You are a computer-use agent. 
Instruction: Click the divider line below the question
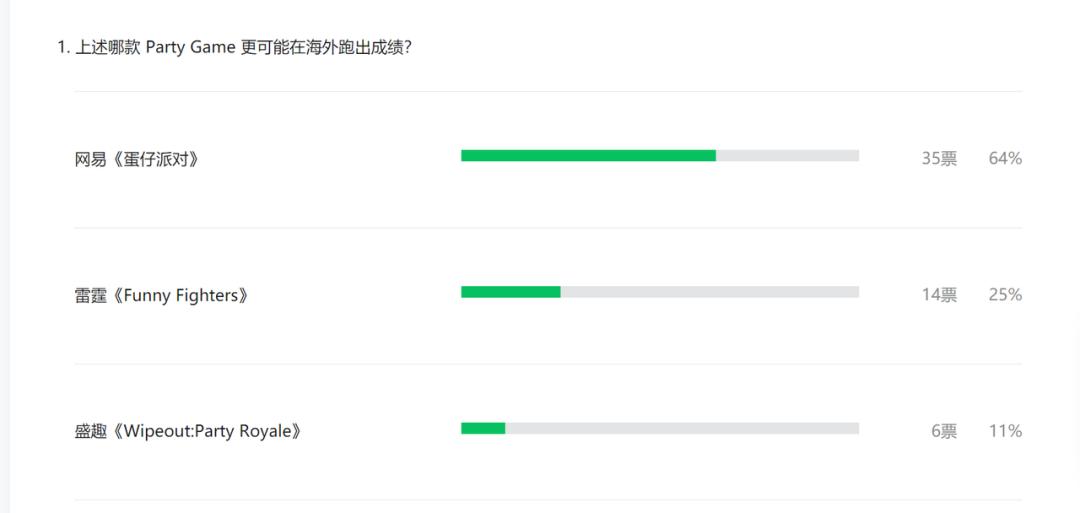click(x=548, y=92)
